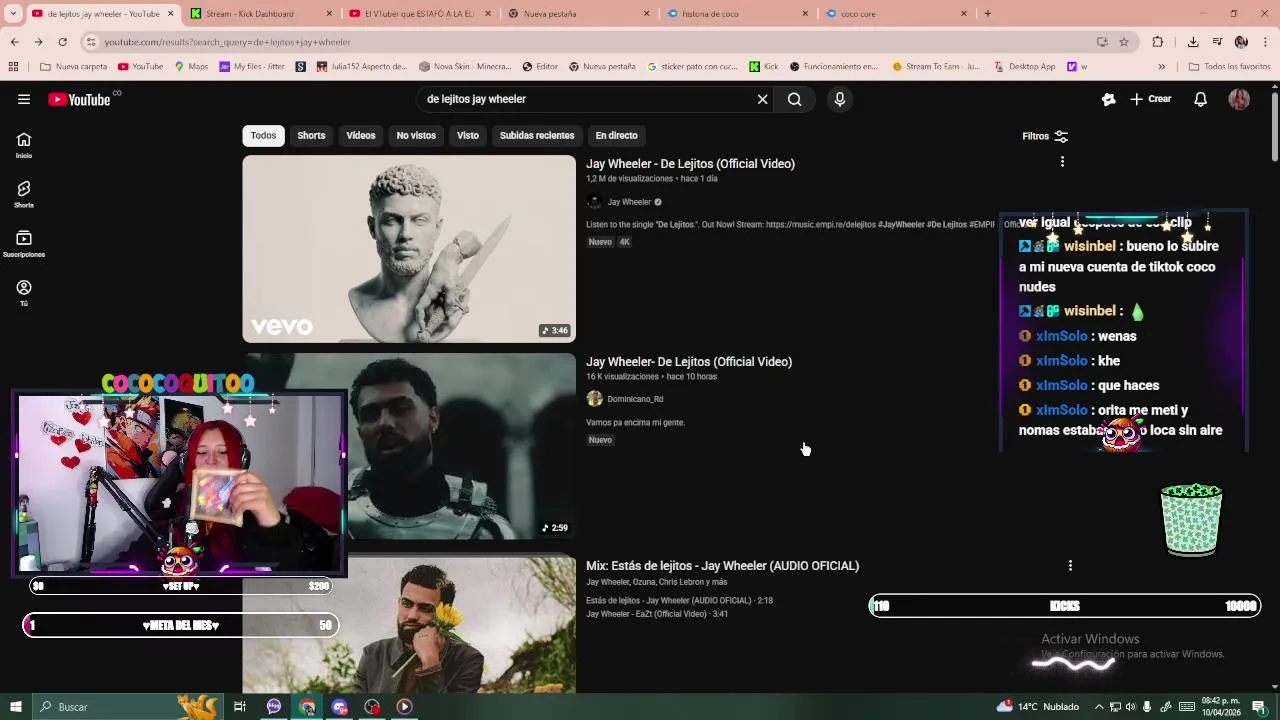Open Inicio in the YouTube sidebar

click(x=24, y=145)
